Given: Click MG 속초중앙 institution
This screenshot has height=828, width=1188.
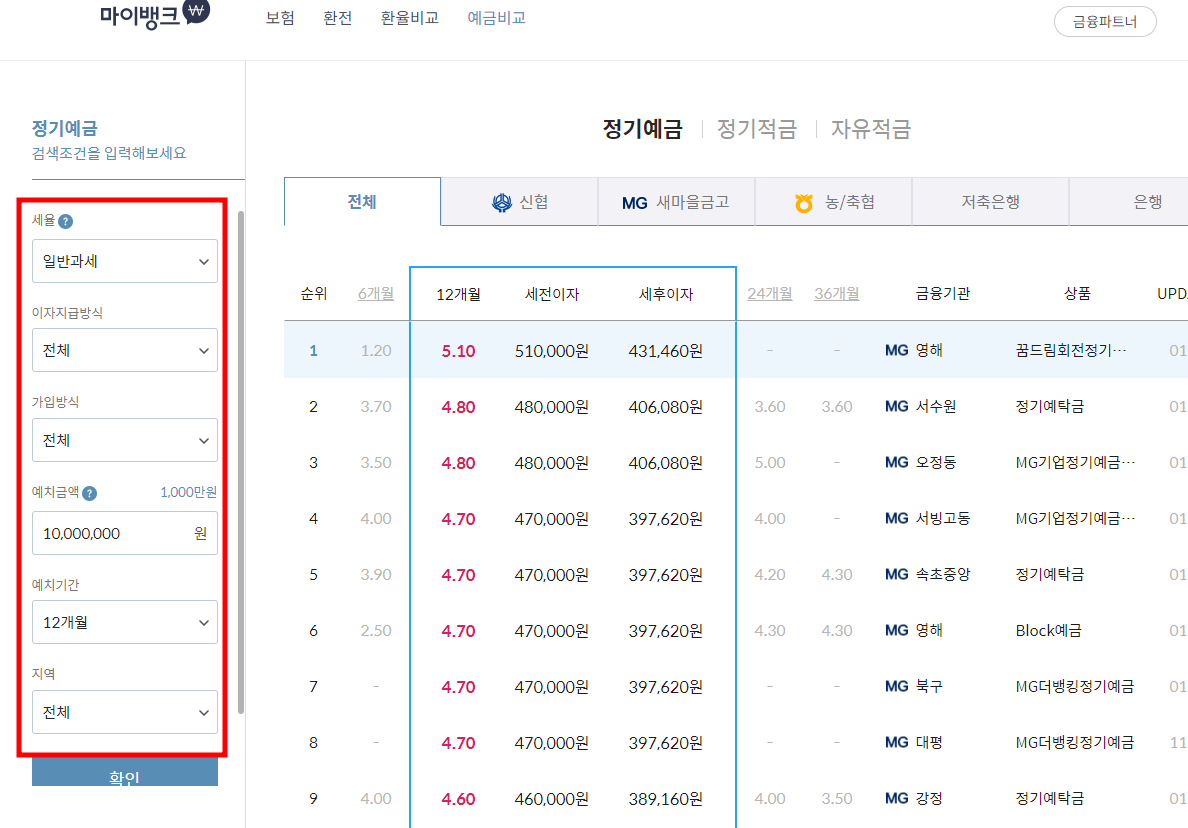Looking at the screenshot, I should pos(927,575).
